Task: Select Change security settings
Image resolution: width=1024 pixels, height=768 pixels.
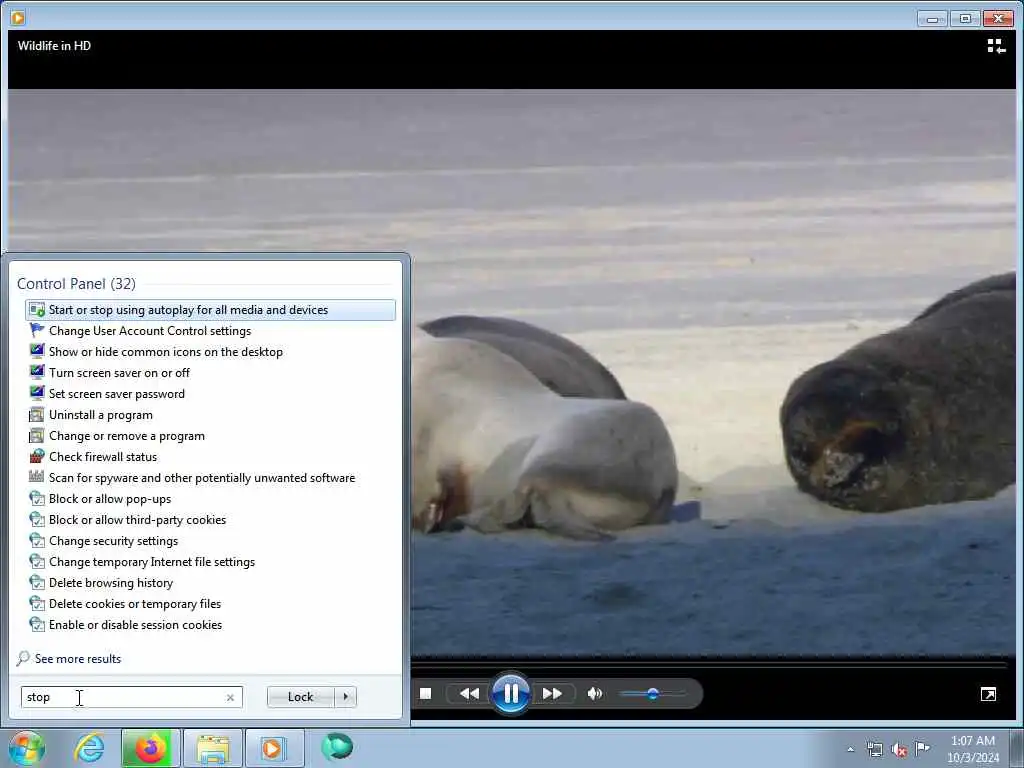Action: (x=210, y=541)
